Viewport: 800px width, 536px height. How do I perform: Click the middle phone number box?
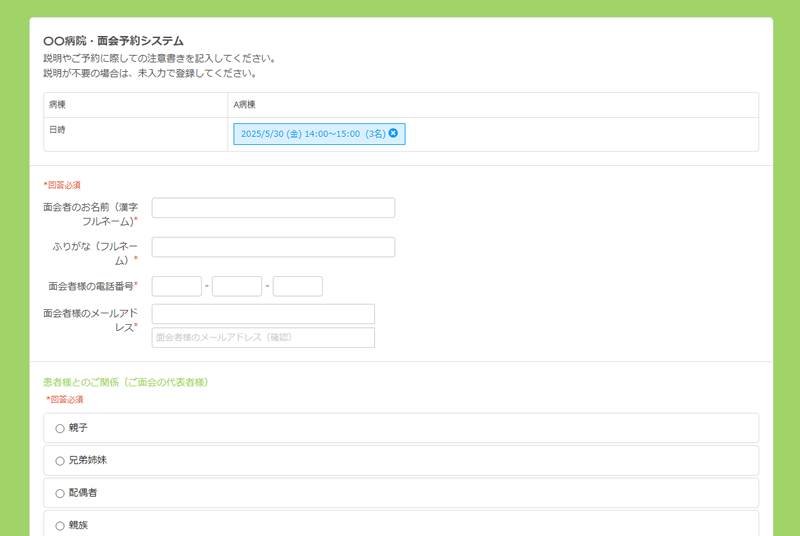[x=237, y=287]
